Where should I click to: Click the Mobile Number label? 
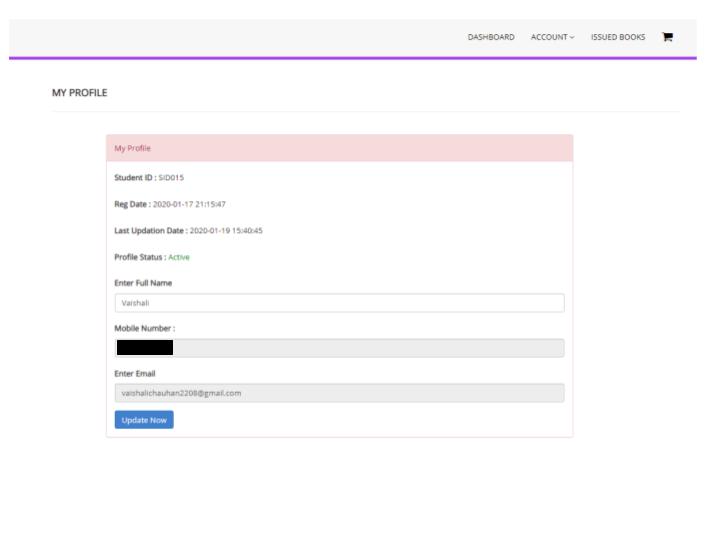[x=145, y=328]
